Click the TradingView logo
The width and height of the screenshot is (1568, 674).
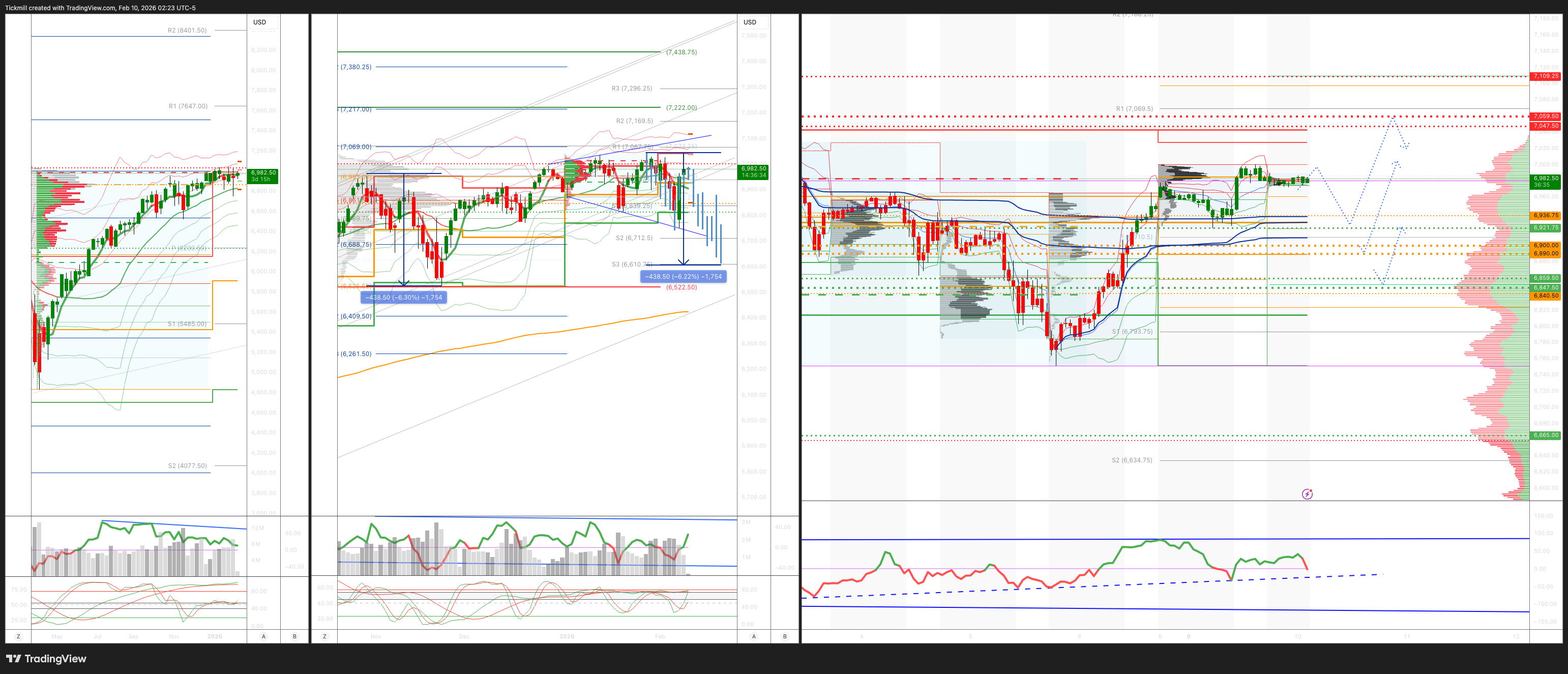[46, 658]
